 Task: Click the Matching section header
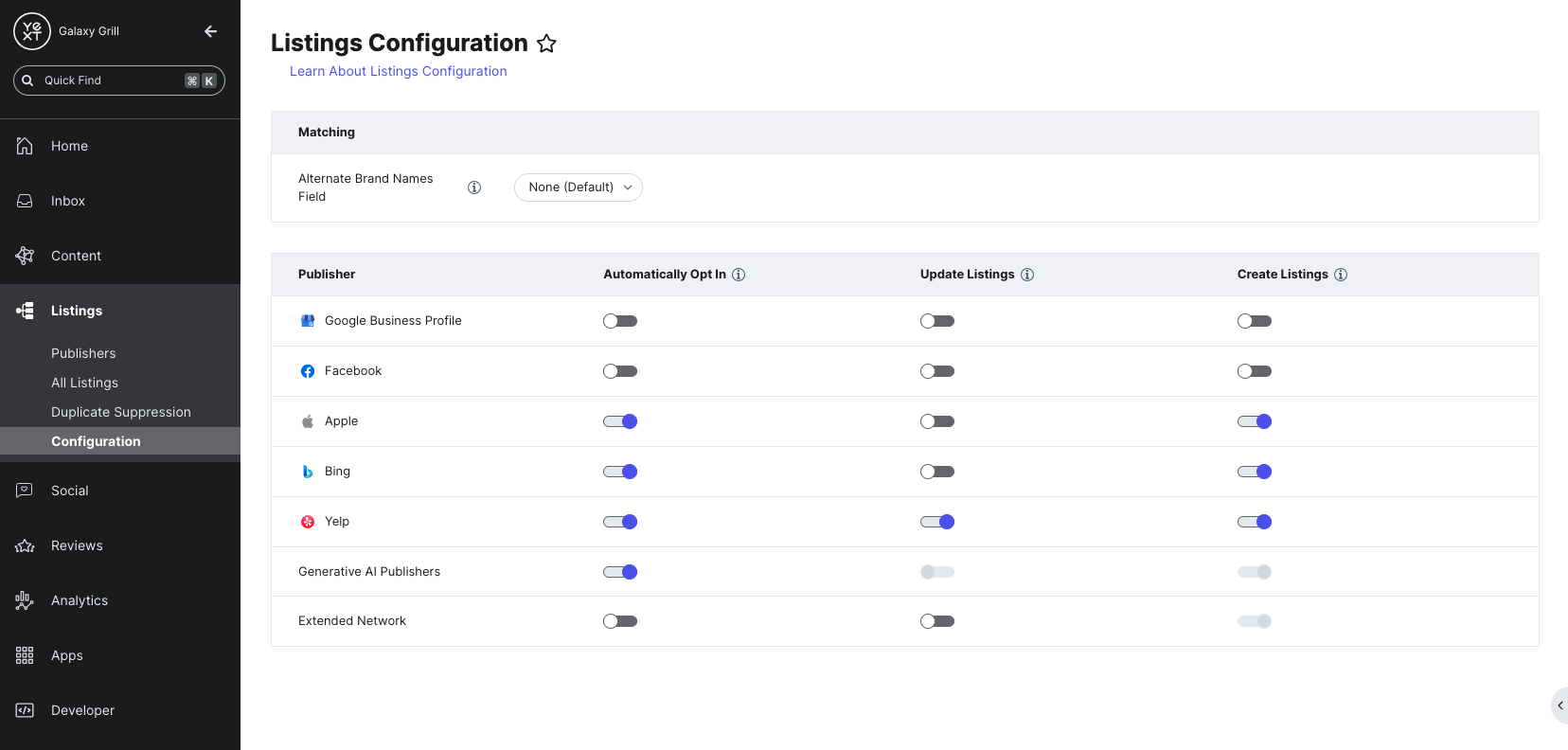327,133
